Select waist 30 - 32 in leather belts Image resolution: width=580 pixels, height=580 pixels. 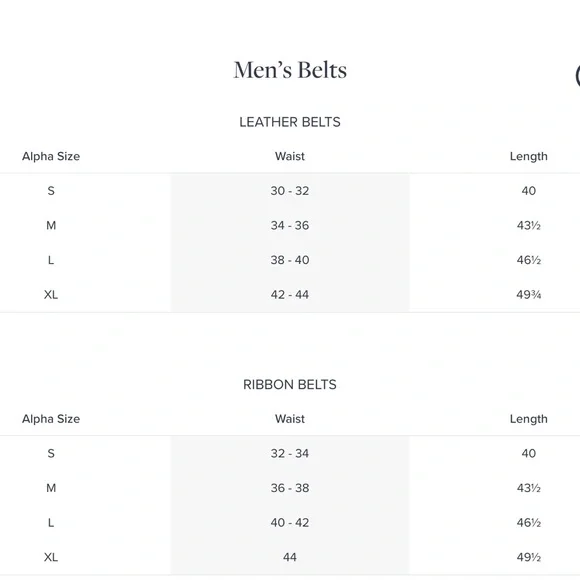click(x=290, y=191)
